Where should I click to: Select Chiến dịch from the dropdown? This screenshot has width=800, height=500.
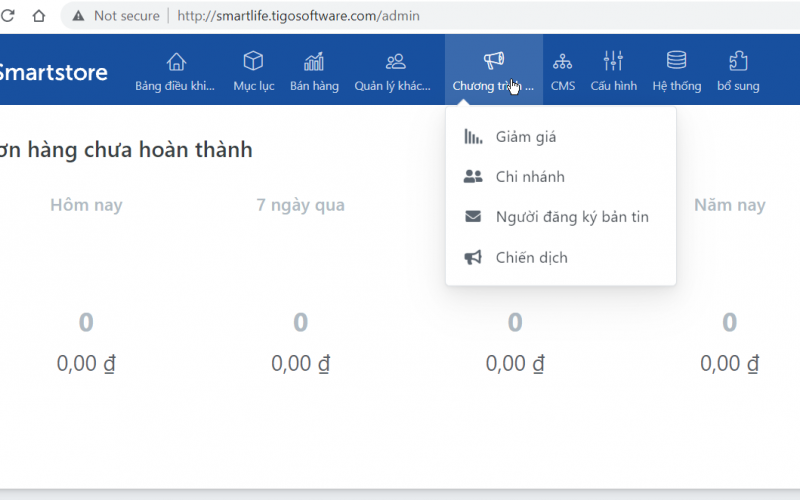pos(532,258)
